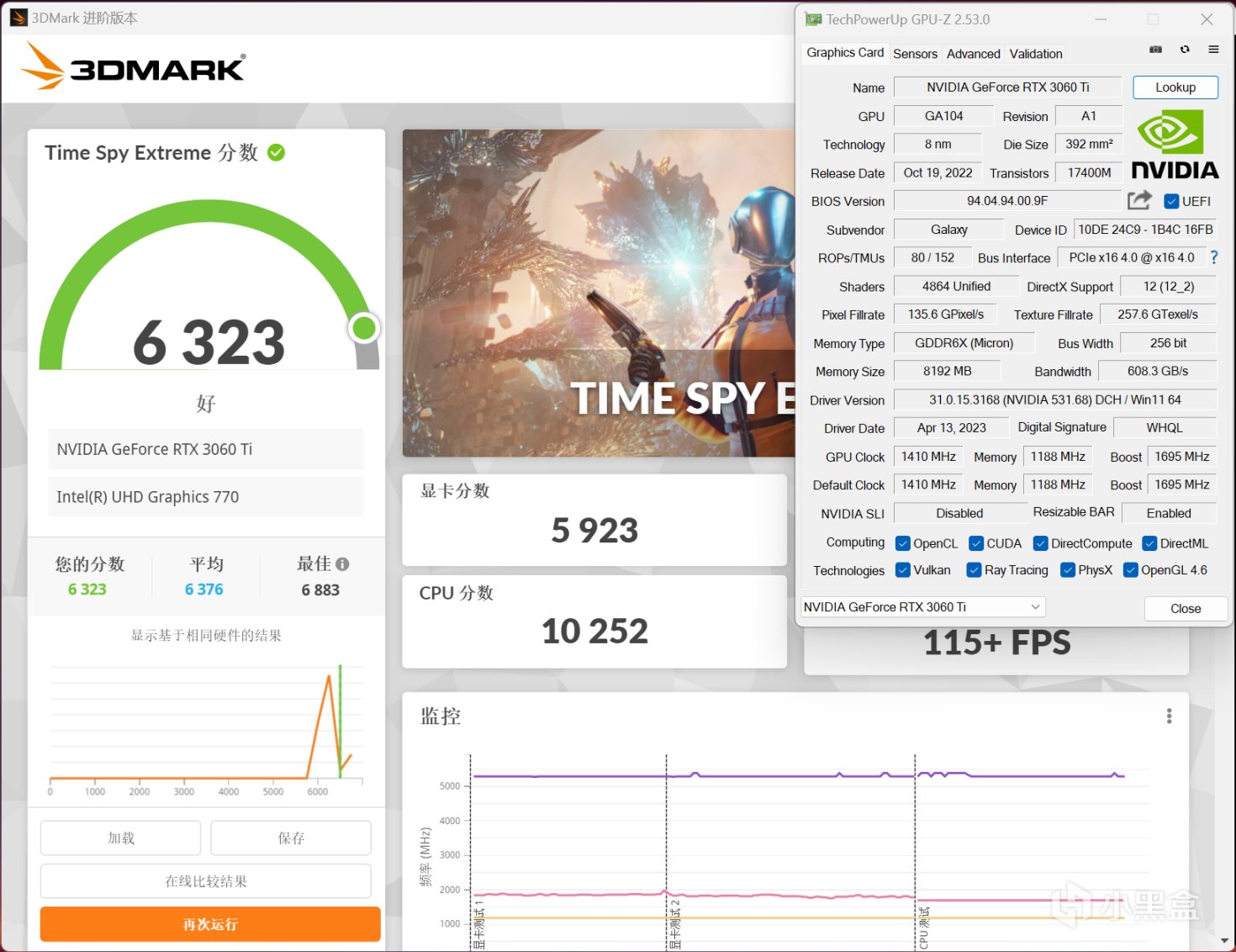The height and width of the screenshot is (952, 1236).
Task: Click the GPU-Z title bar app icon
Action: pyautogui.click(x=813, y=19)
